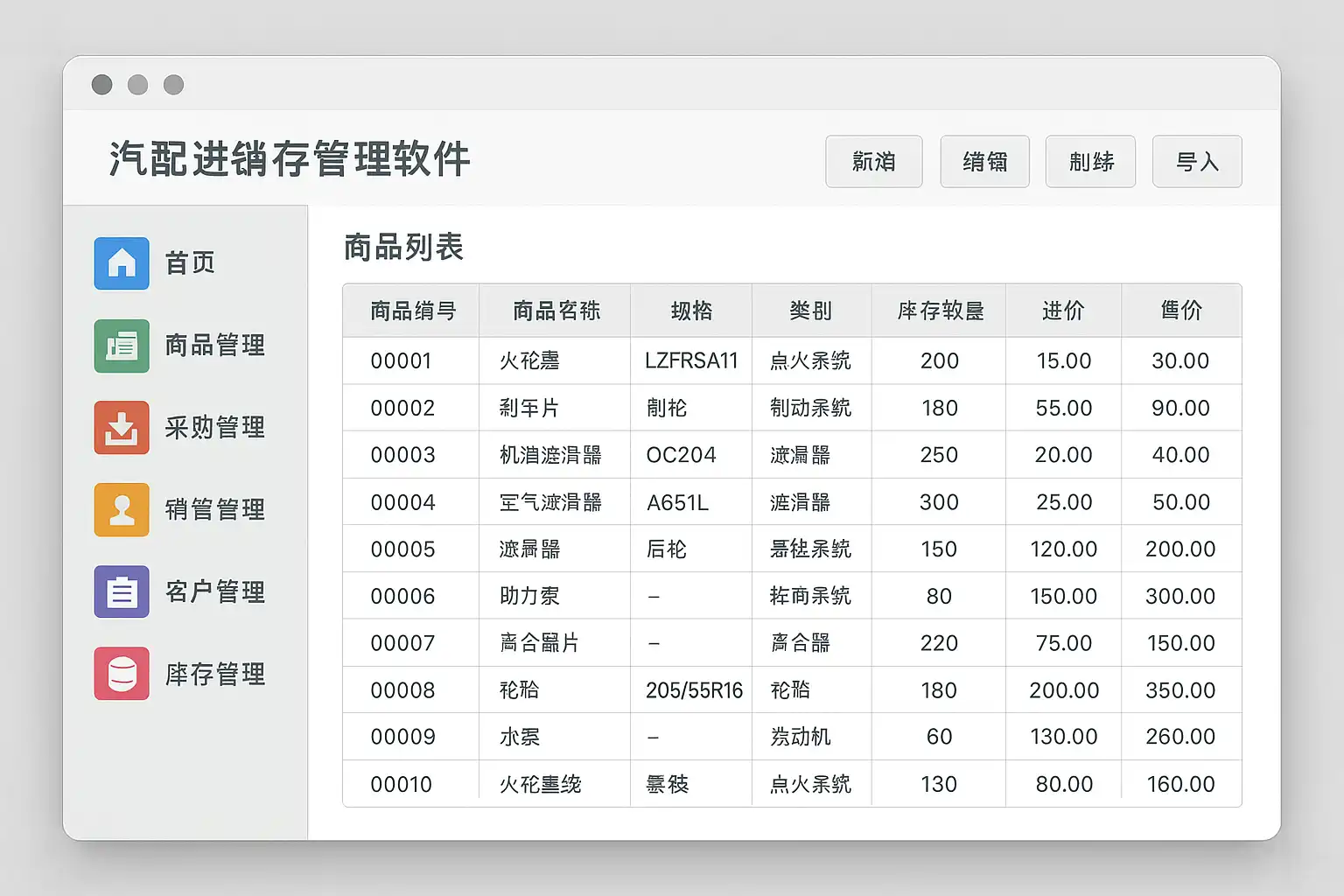The image size is (1344, 896).
Task: Select product number 00006
Action: (402, 597)
